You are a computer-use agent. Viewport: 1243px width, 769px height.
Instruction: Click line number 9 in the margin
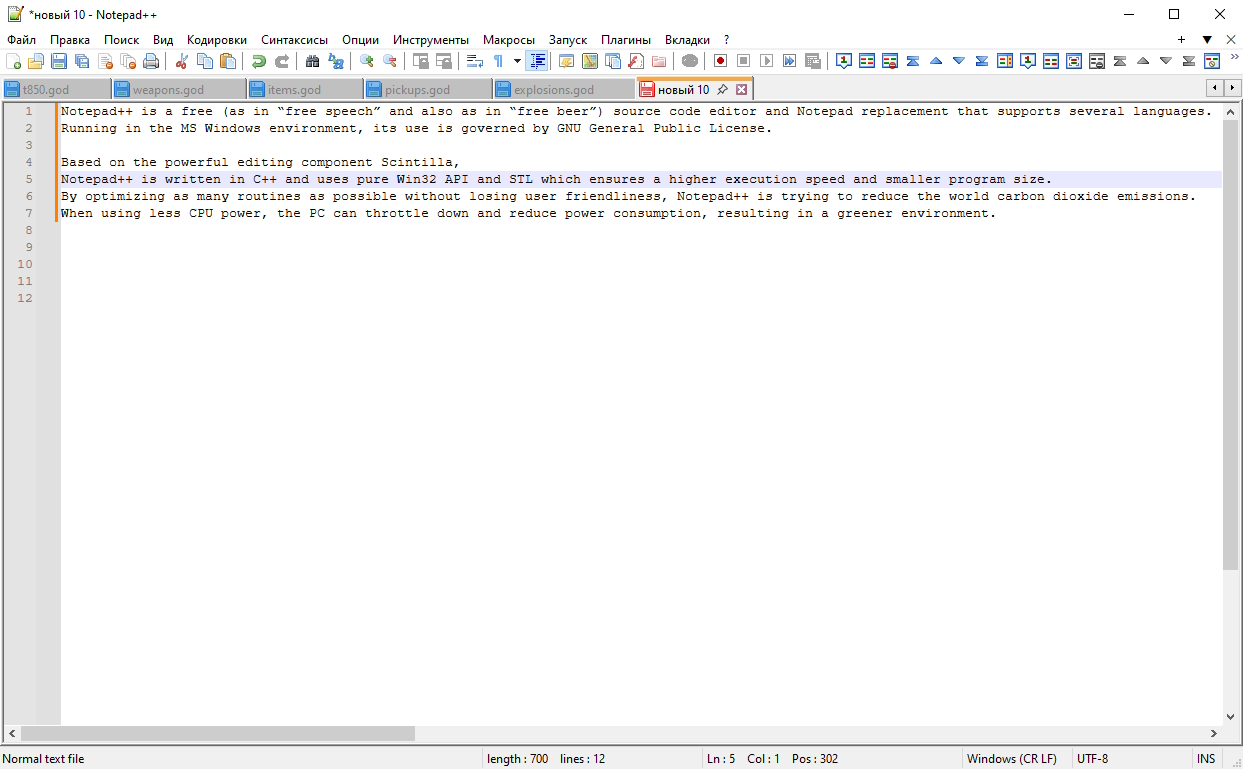[27, 247]
